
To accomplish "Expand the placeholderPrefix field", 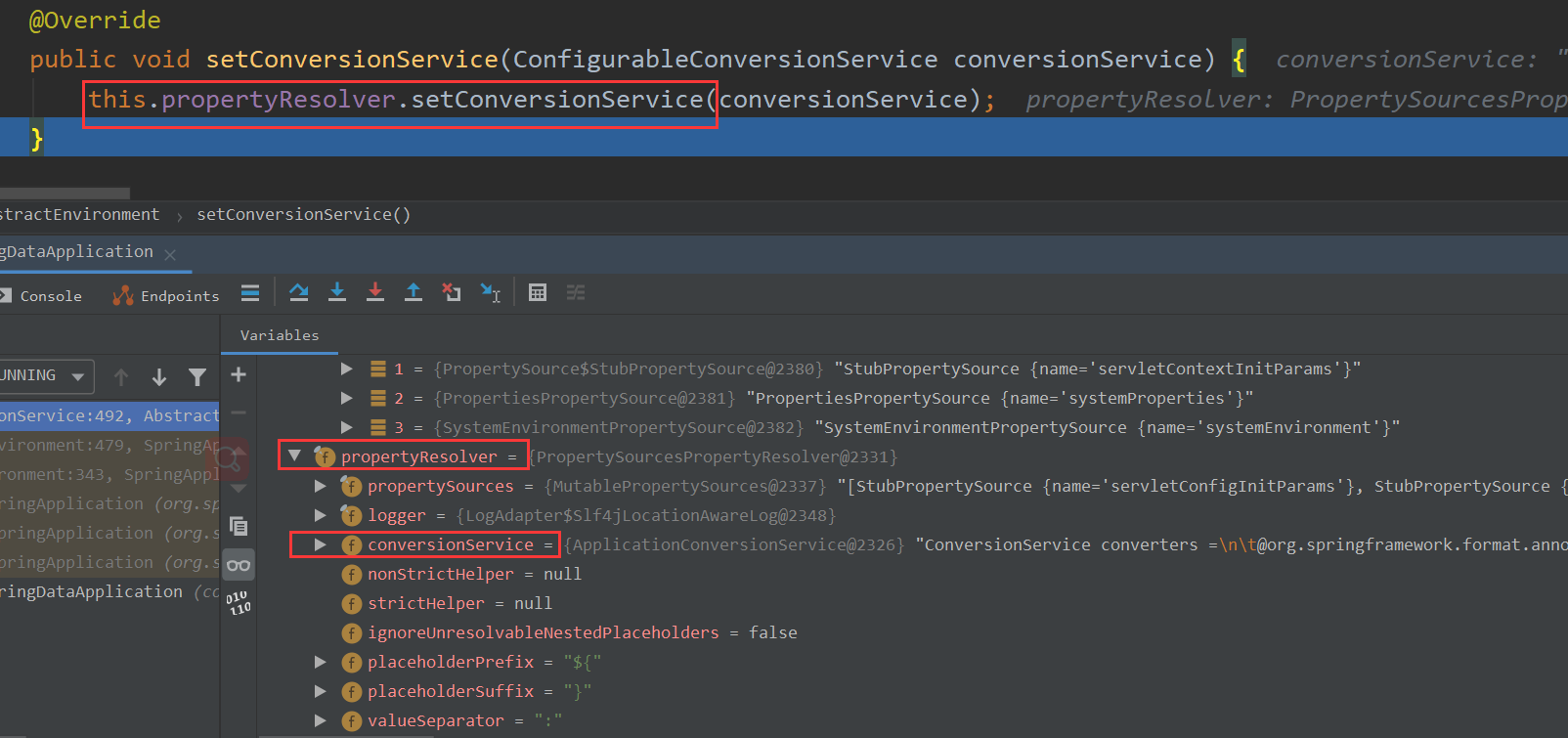I will 320,662.
